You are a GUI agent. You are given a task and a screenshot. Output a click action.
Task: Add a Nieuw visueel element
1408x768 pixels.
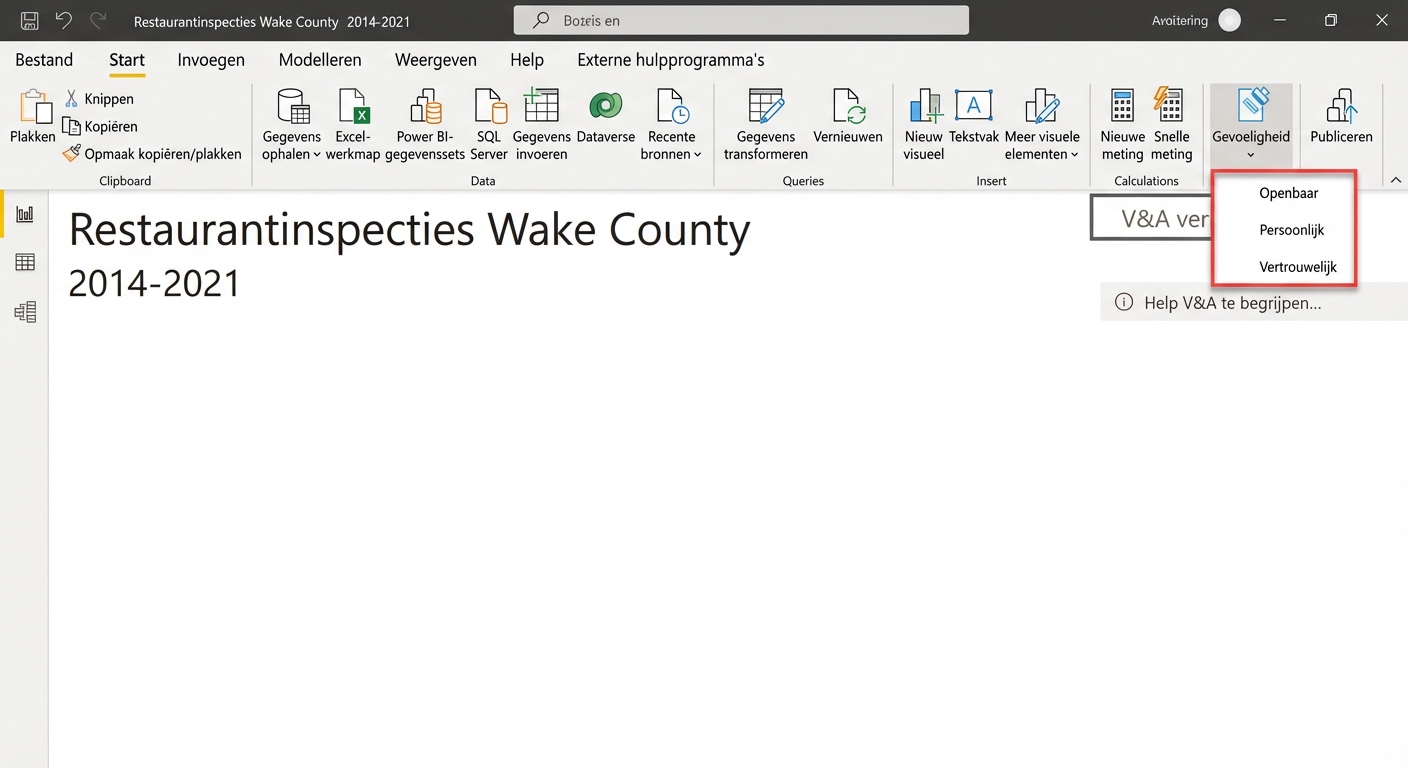(x=923, y=122)
